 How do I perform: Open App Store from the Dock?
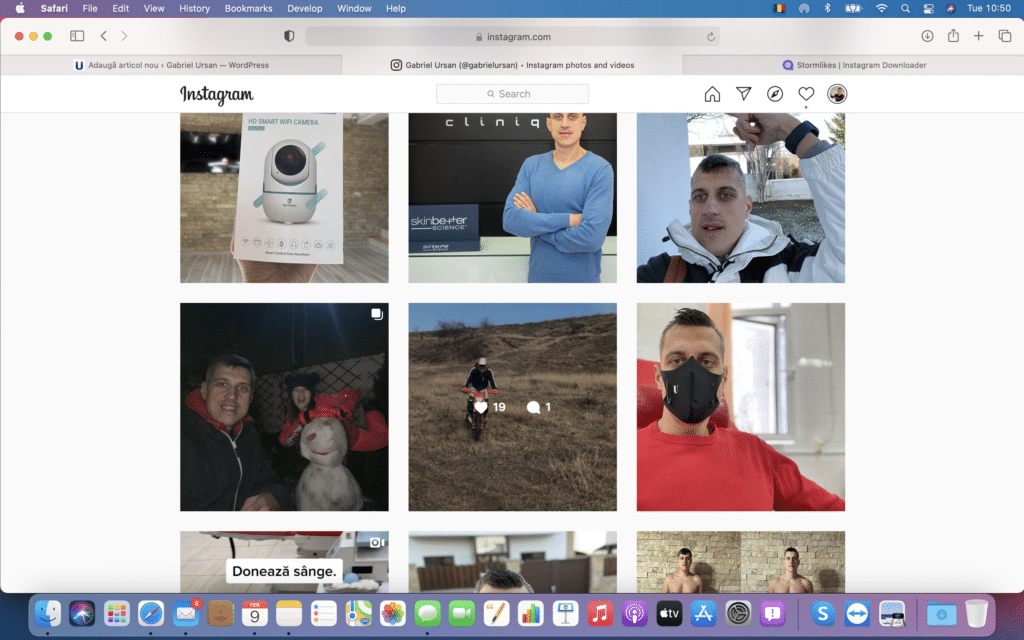click(x=703, y=614)
